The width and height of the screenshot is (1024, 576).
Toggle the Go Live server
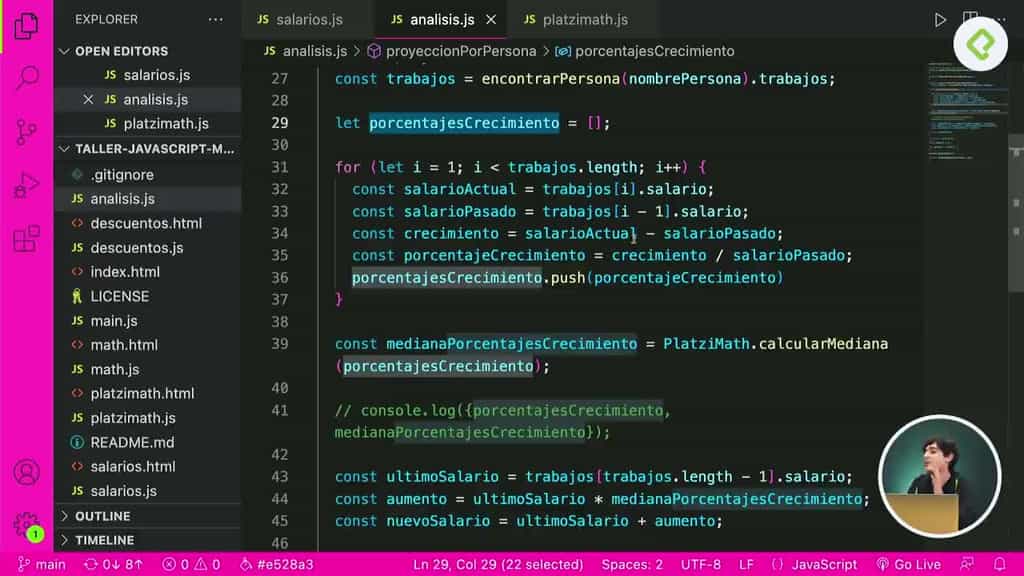pyautogui.click(x=908, y=563)
